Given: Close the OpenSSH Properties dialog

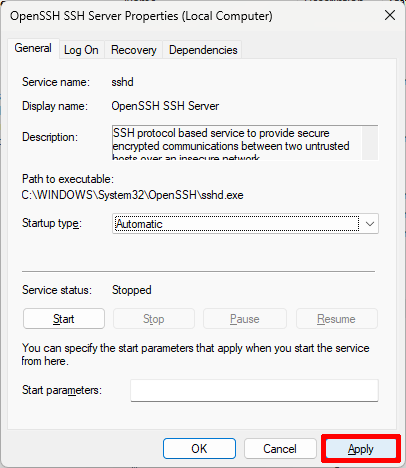Looking at the screenshot, I should pyautogui.click(x=390, y=15).
